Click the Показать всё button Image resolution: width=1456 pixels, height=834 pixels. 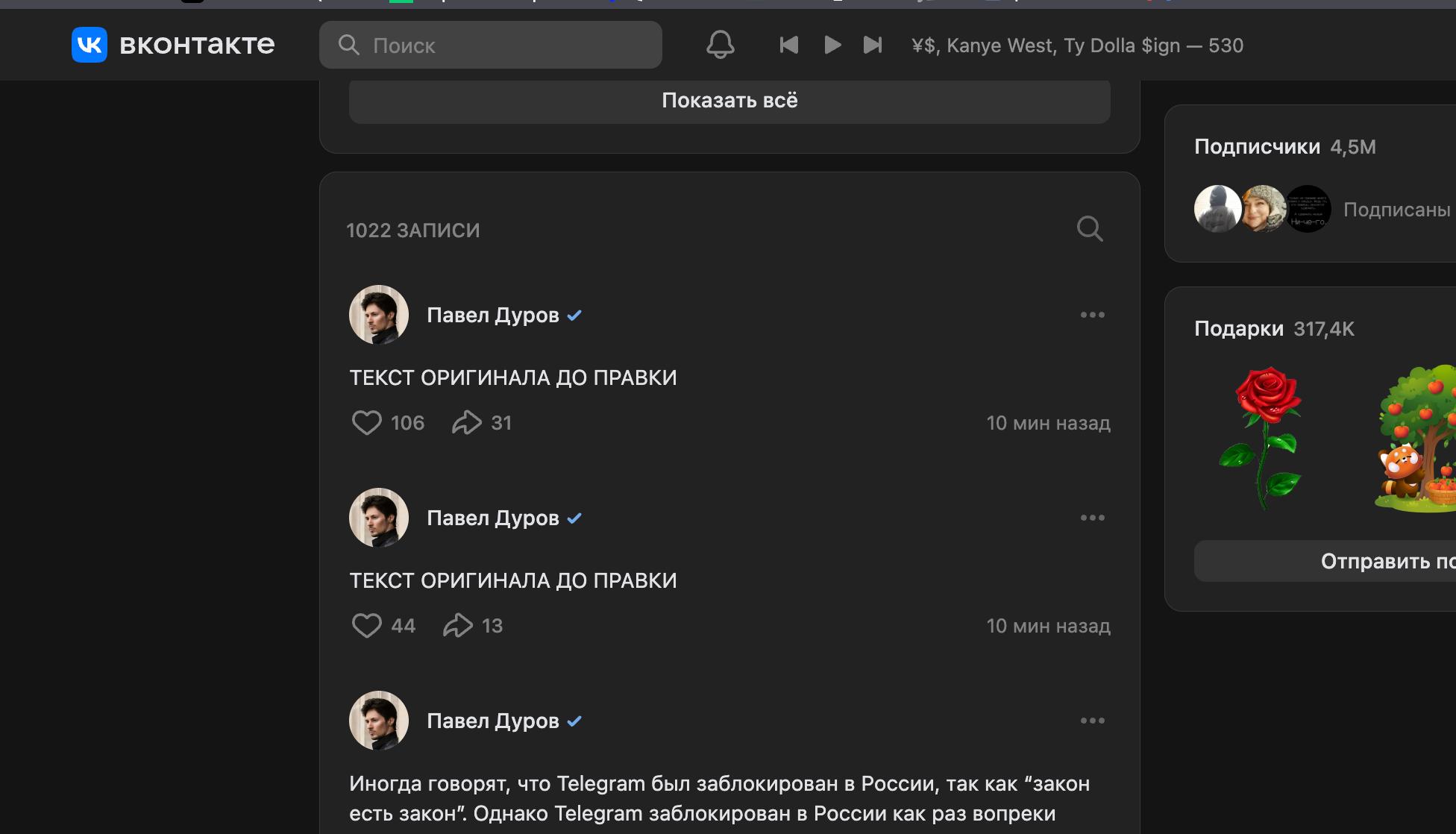coord(729,101)
